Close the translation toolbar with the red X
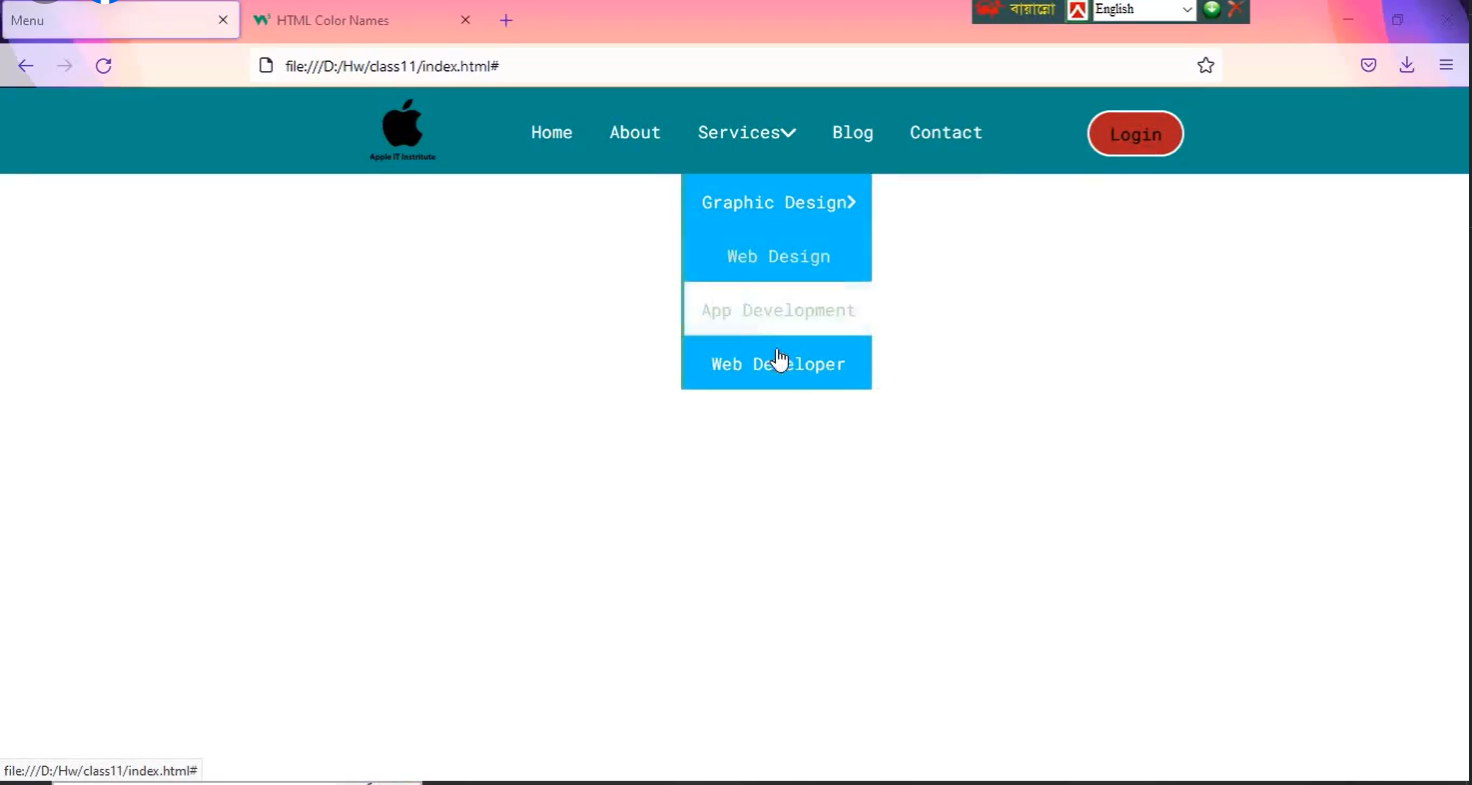 click(1236, 10)
